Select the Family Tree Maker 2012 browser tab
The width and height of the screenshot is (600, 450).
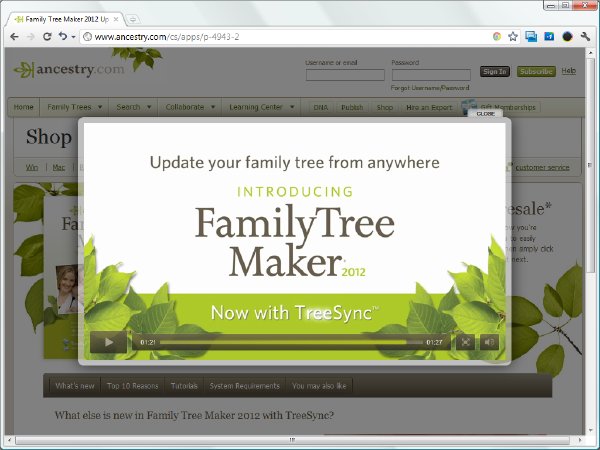pyautogui.click(x=65, y=19)
